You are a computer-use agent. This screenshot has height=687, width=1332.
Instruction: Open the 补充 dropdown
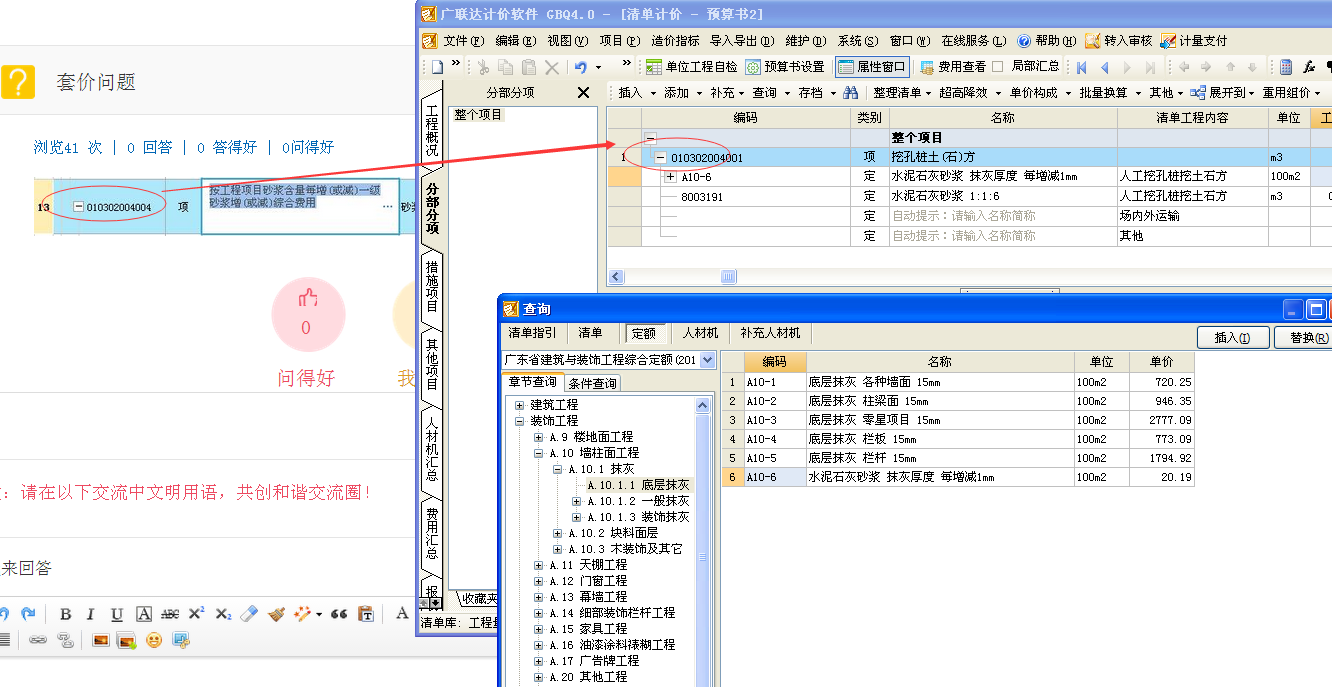click(x=727, y=92)
